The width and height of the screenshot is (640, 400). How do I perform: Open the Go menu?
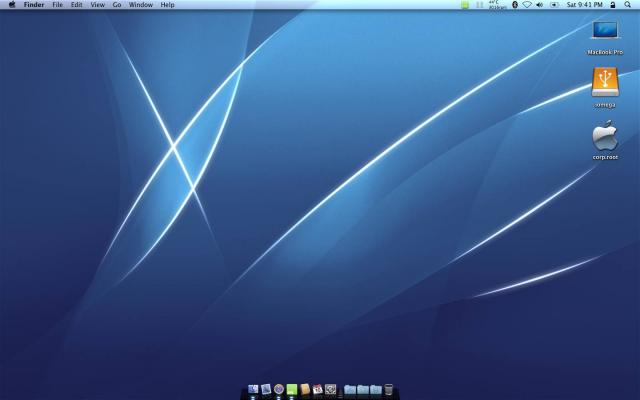[117, 5]
